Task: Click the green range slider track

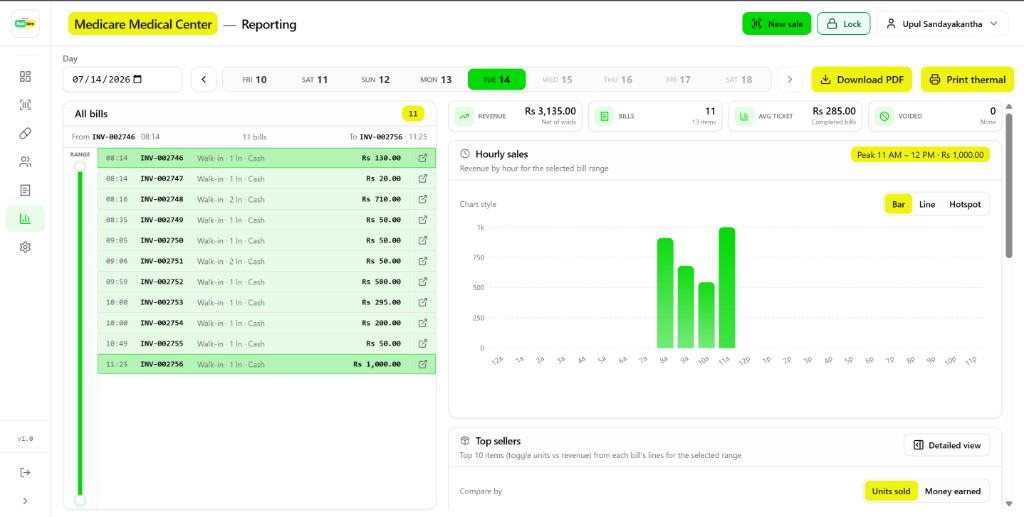Action: coord(80,333)
